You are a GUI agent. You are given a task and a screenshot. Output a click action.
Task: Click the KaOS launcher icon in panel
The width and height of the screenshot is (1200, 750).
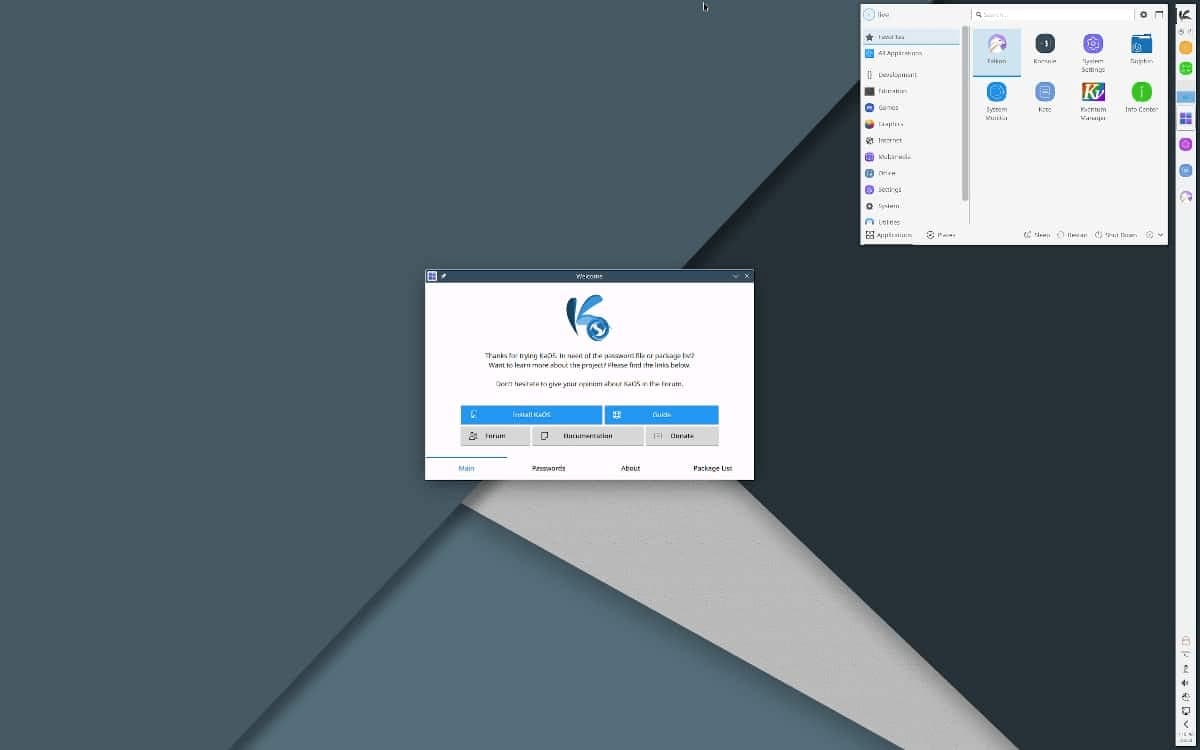pos(1185,14)
